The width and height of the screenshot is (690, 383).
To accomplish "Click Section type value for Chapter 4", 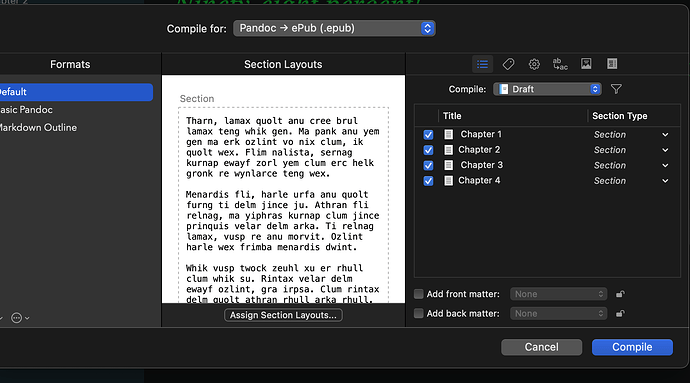I will pyautogui.click(x=609, y=181).
